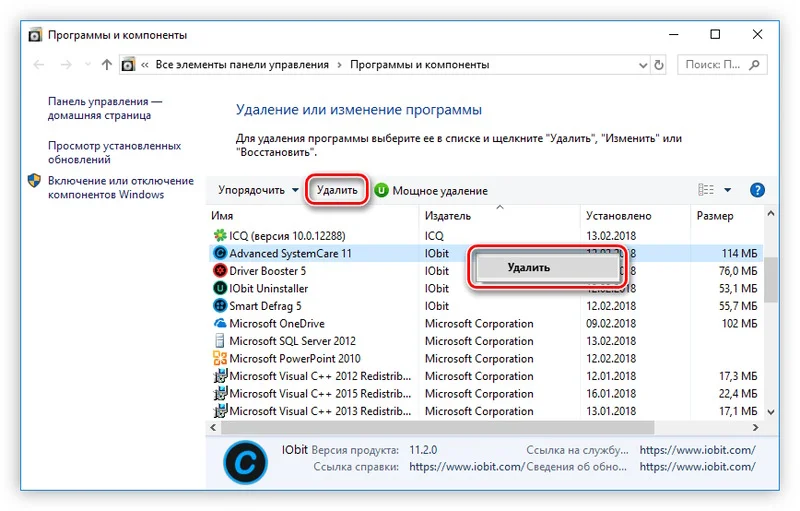This screenshot has width=800, height=511.
Task: Click the Удалить toolbar button
Action: coord(337,190)
